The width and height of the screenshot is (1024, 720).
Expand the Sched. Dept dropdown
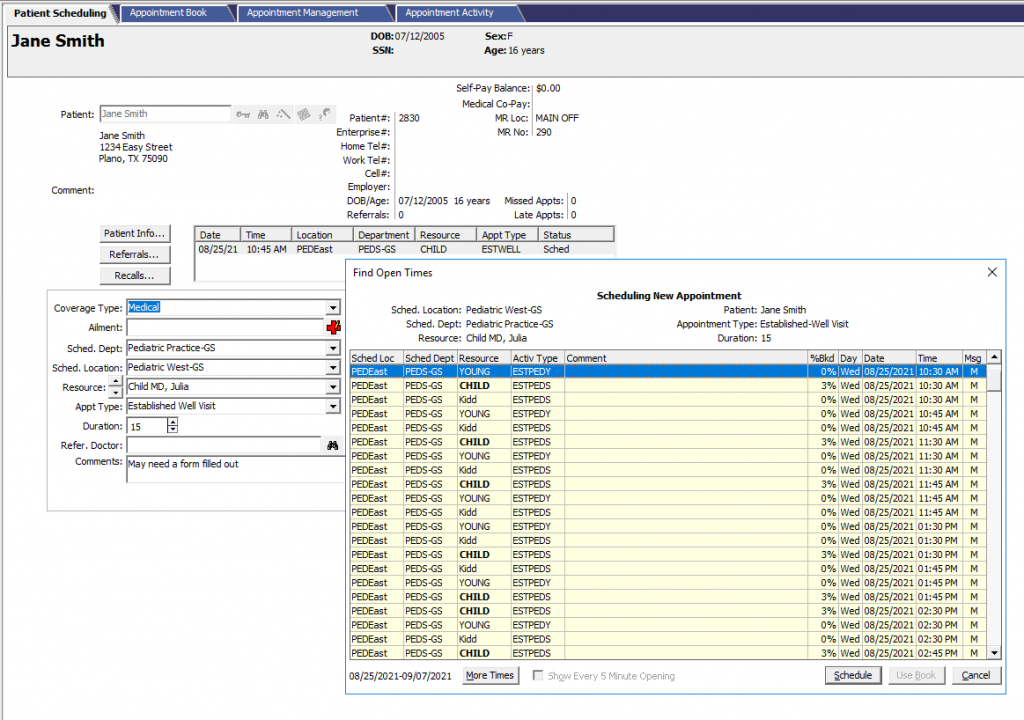click(333, 348)
